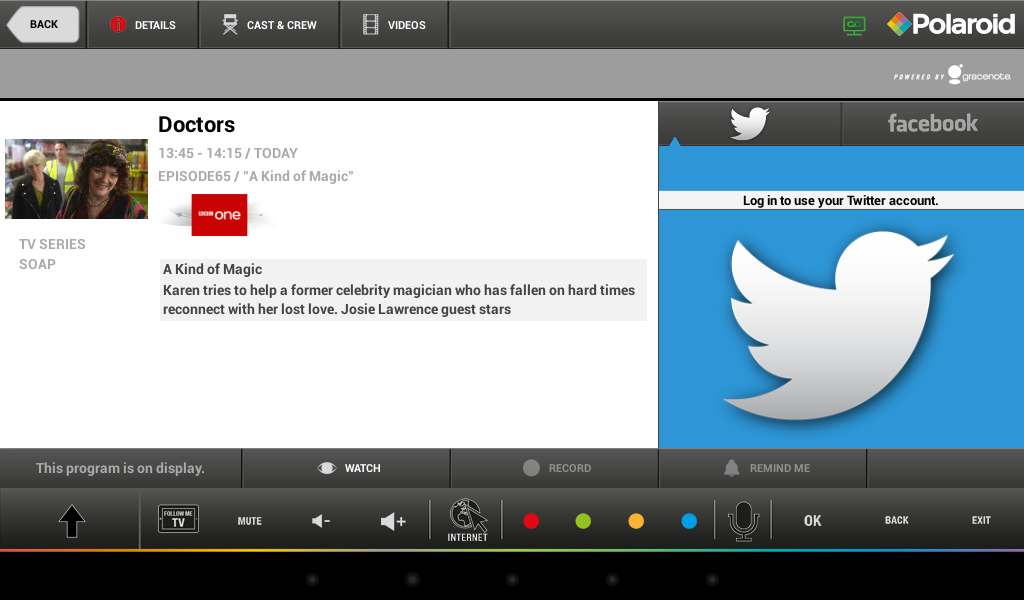Click the green color remote button
This screenshot has width=1024, height=600.
pos(583,521)
